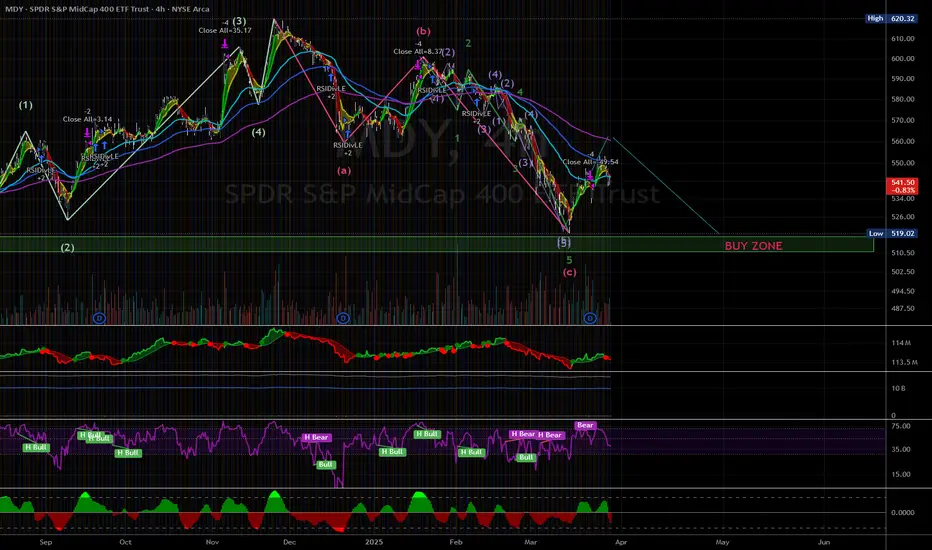Viewport: 932px width, 550px height.
Task: Click the red 541.50 current price label
Action: (x=902, y=186)
